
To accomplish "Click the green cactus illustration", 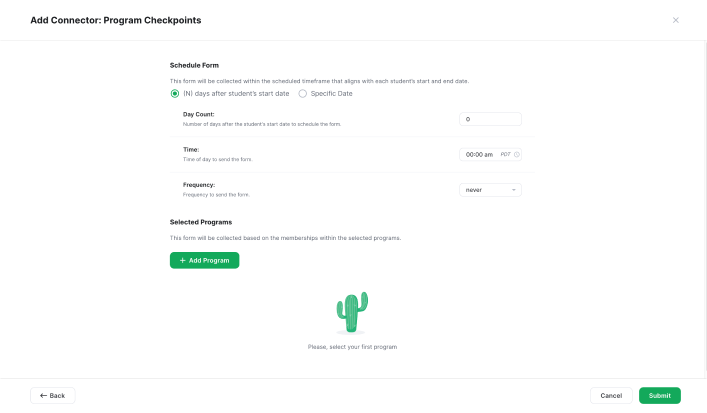I will coord(352,312).
